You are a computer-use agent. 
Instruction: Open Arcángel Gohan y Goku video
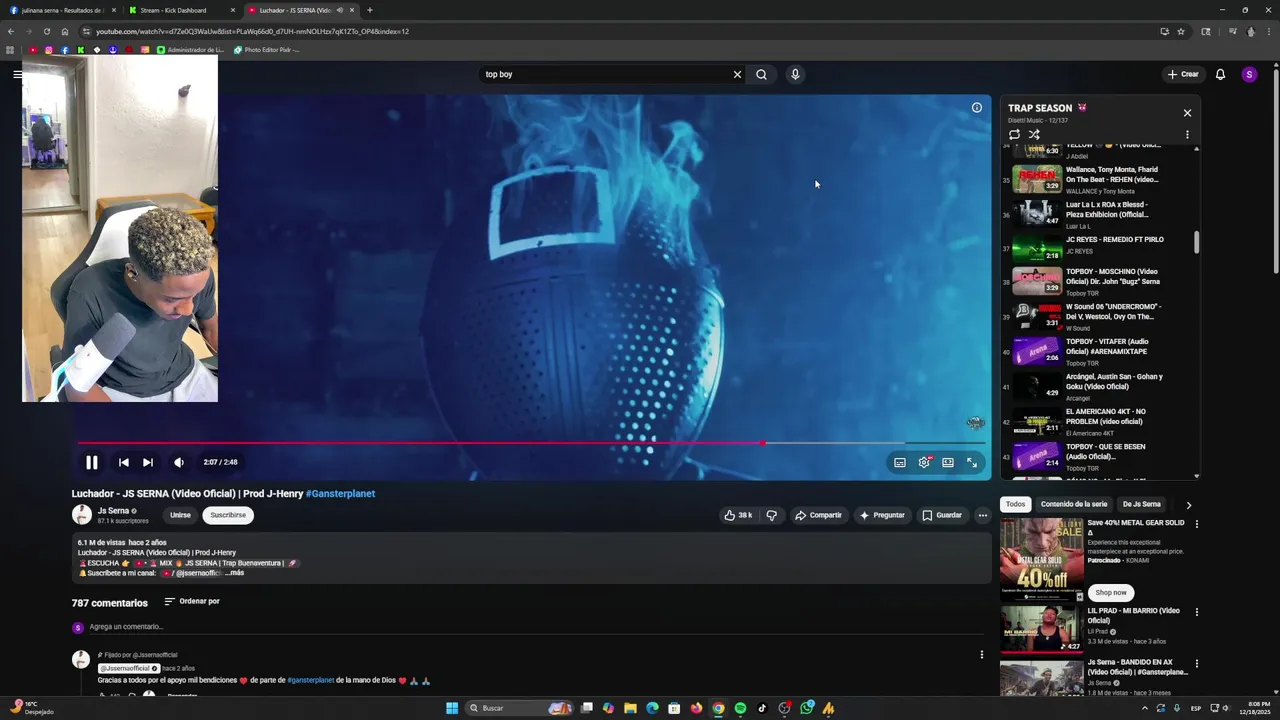coord(1098,386)
